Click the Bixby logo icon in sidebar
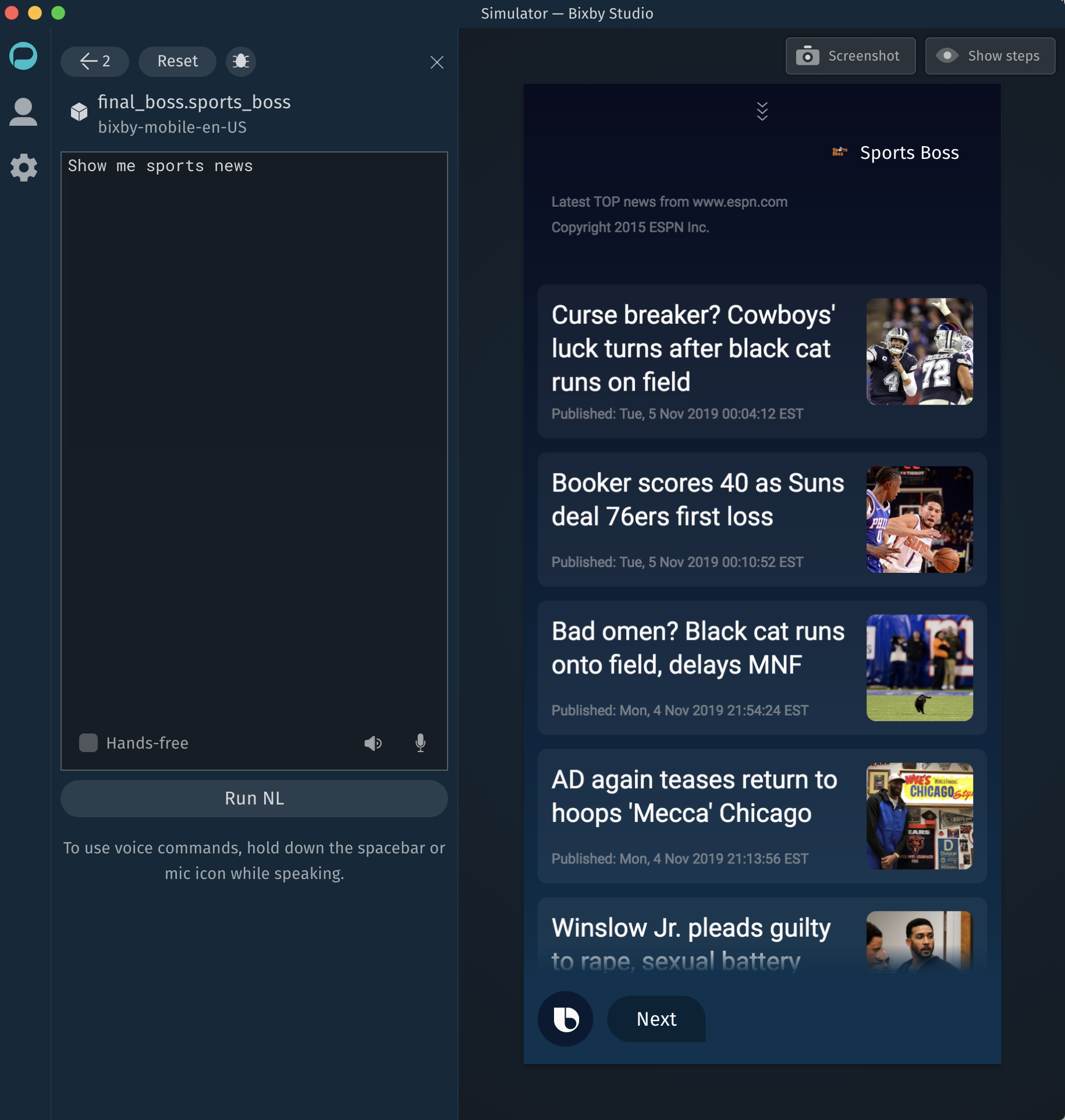This screenshot has height=1120, width=1065. pos(23,56)
